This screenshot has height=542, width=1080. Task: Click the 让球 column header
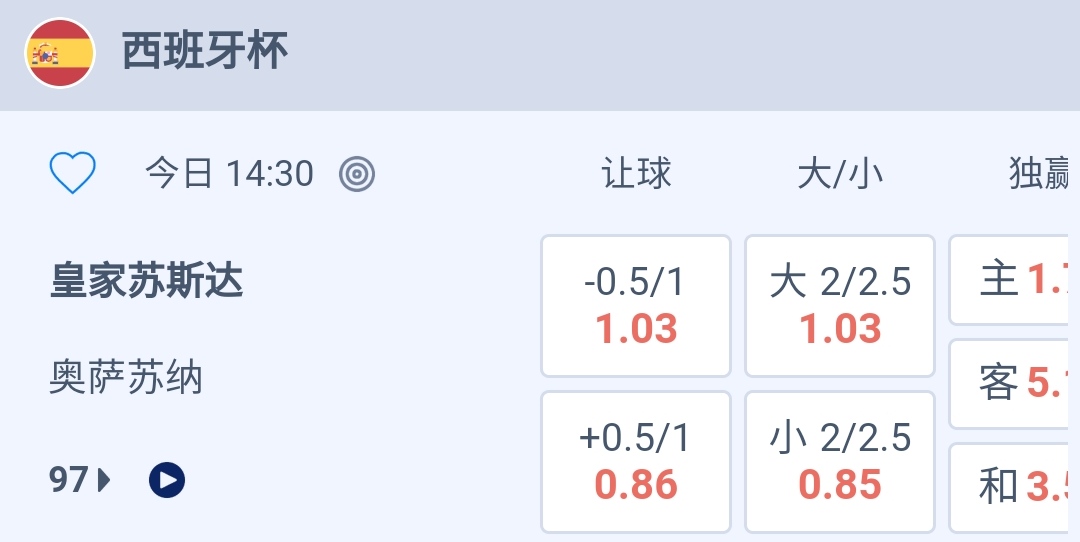[x=636, y=174]
